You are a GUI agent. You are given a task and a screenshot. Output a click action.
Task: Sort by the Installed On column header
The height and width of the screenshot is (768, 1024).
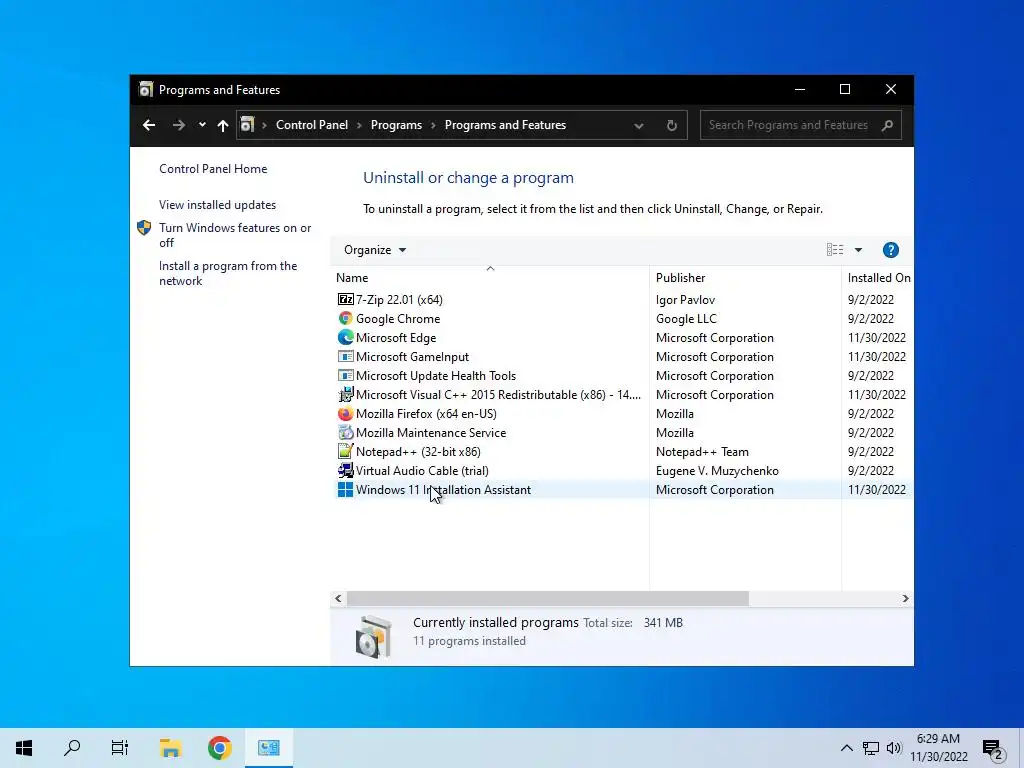point(878,278)
